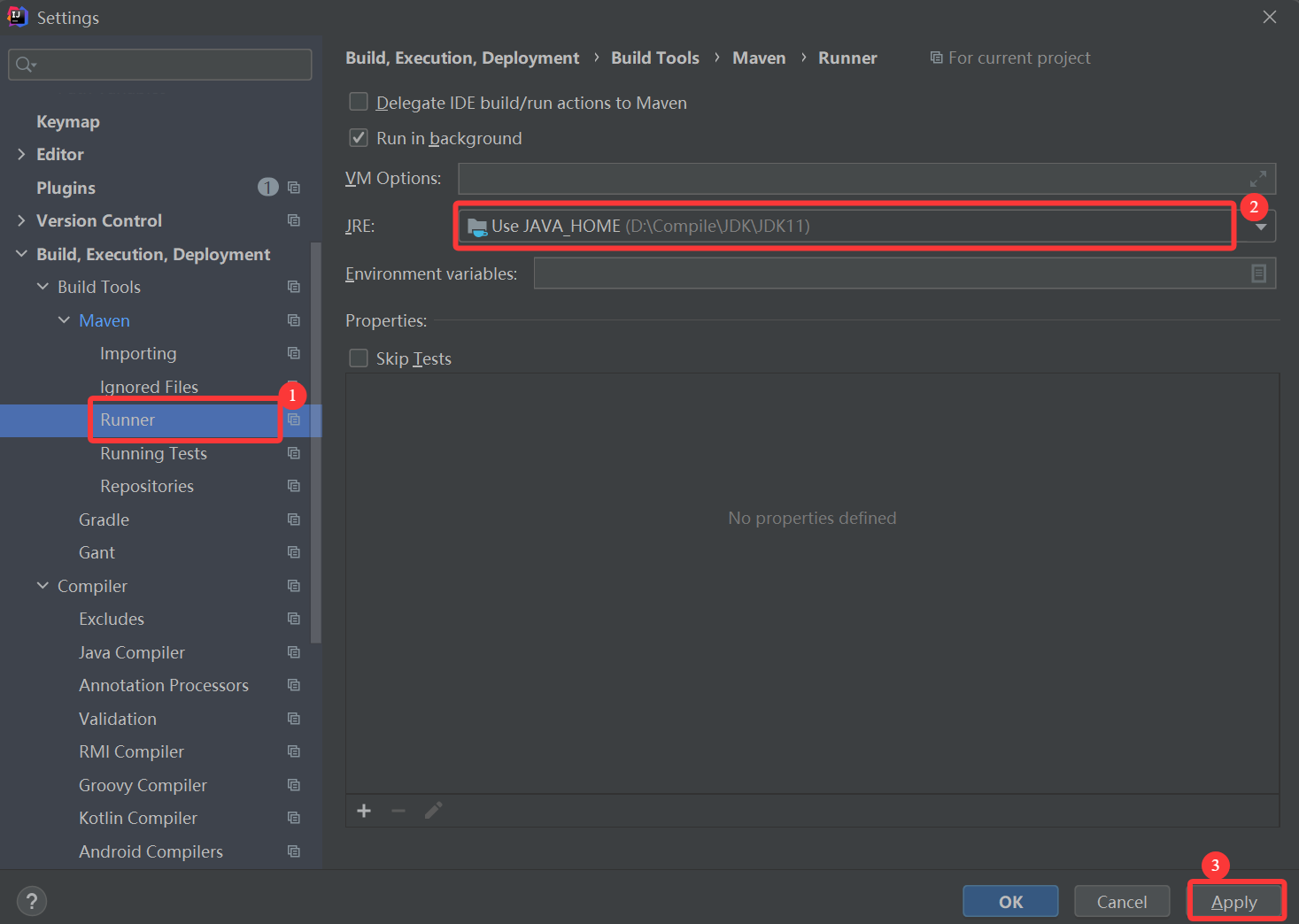Click the project icon beside Maven
The image size is (1299, 924).
click(294, 320)
